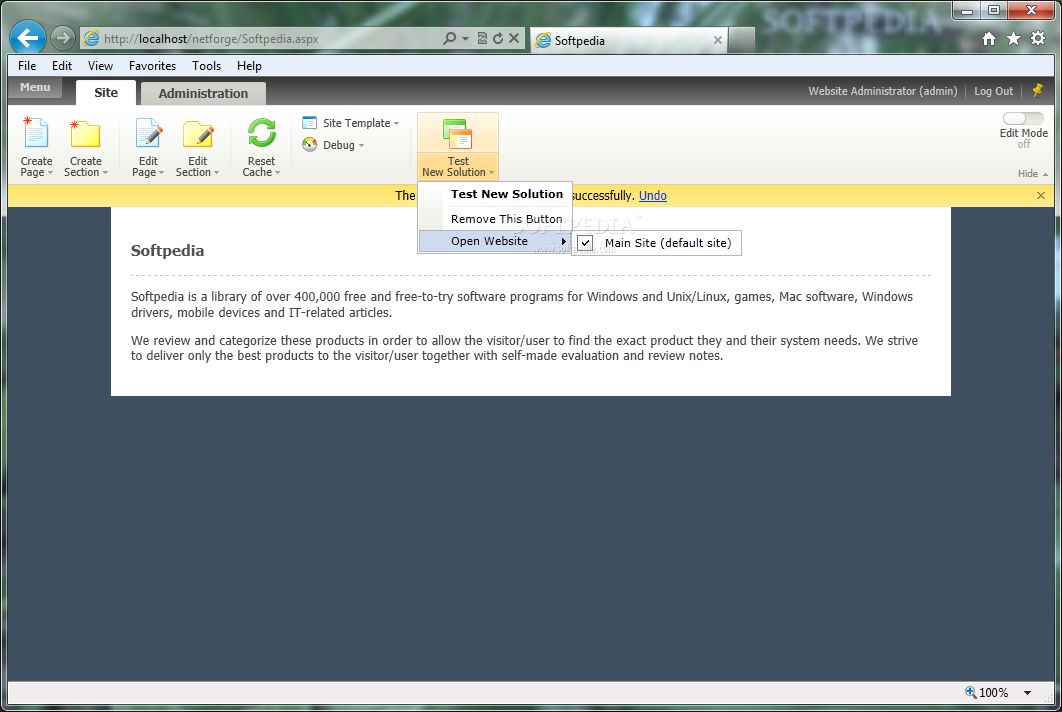Open the Help menu
Viewport: 1062px width, 712px height.
tap(249, 66)
